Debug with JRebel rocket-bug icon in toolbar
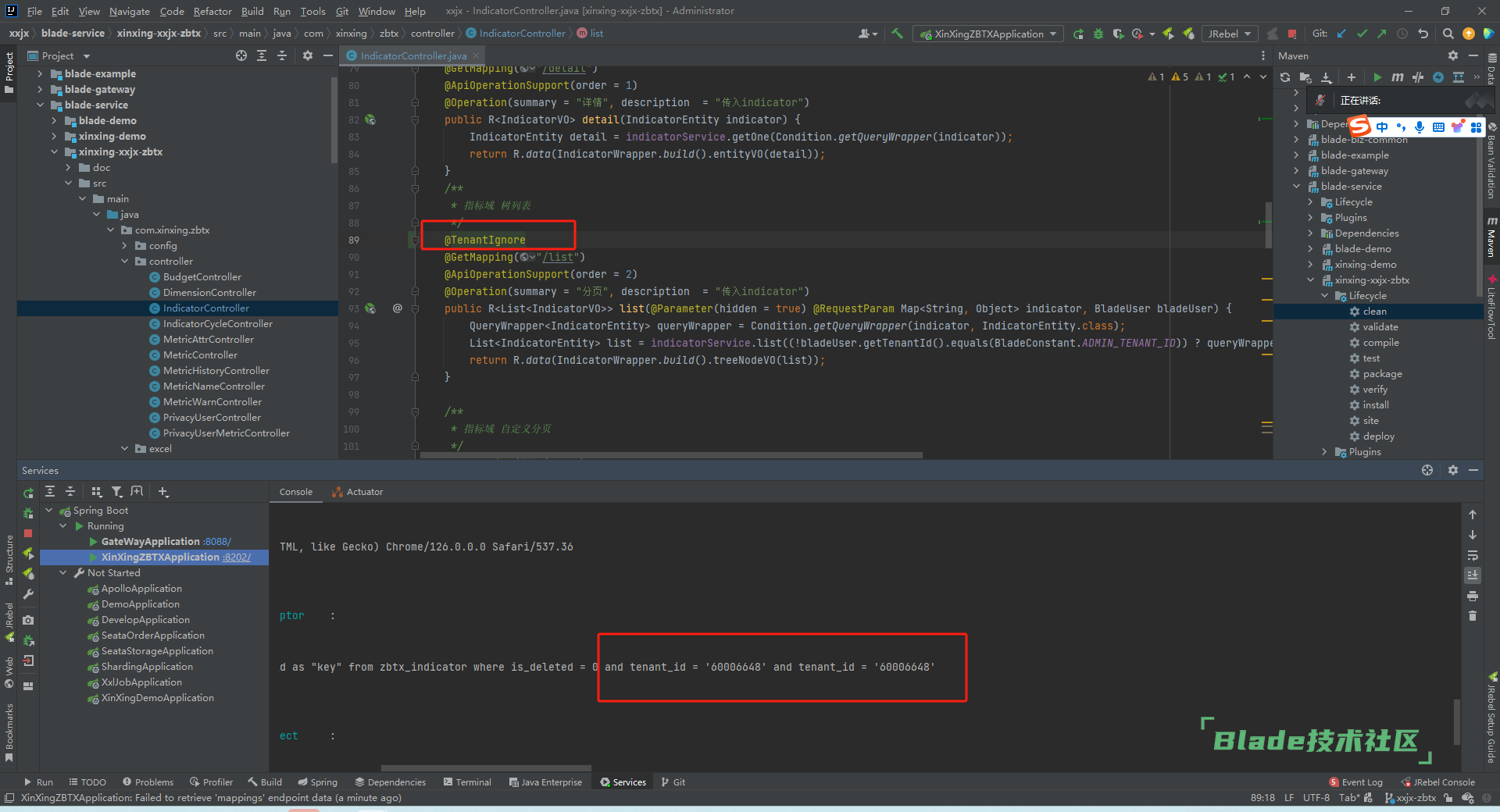The width and height of the screenshot is (1500, 812). point(1188,34)
